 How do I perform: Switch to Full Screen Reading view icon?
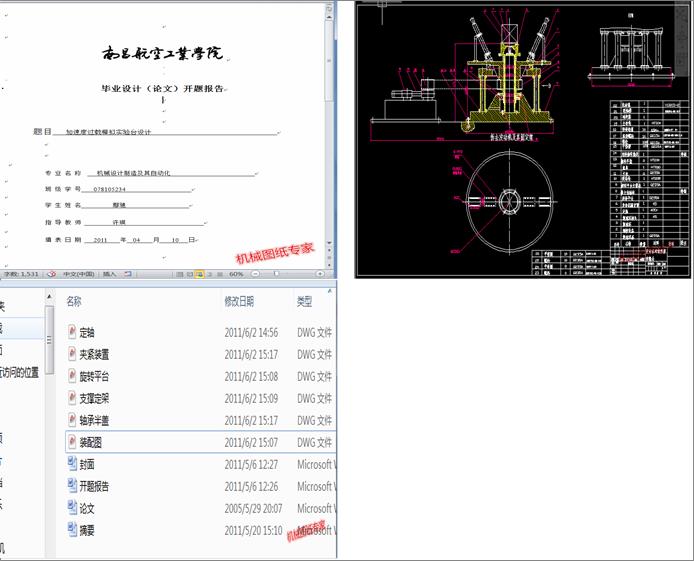(x=189, y=274)
